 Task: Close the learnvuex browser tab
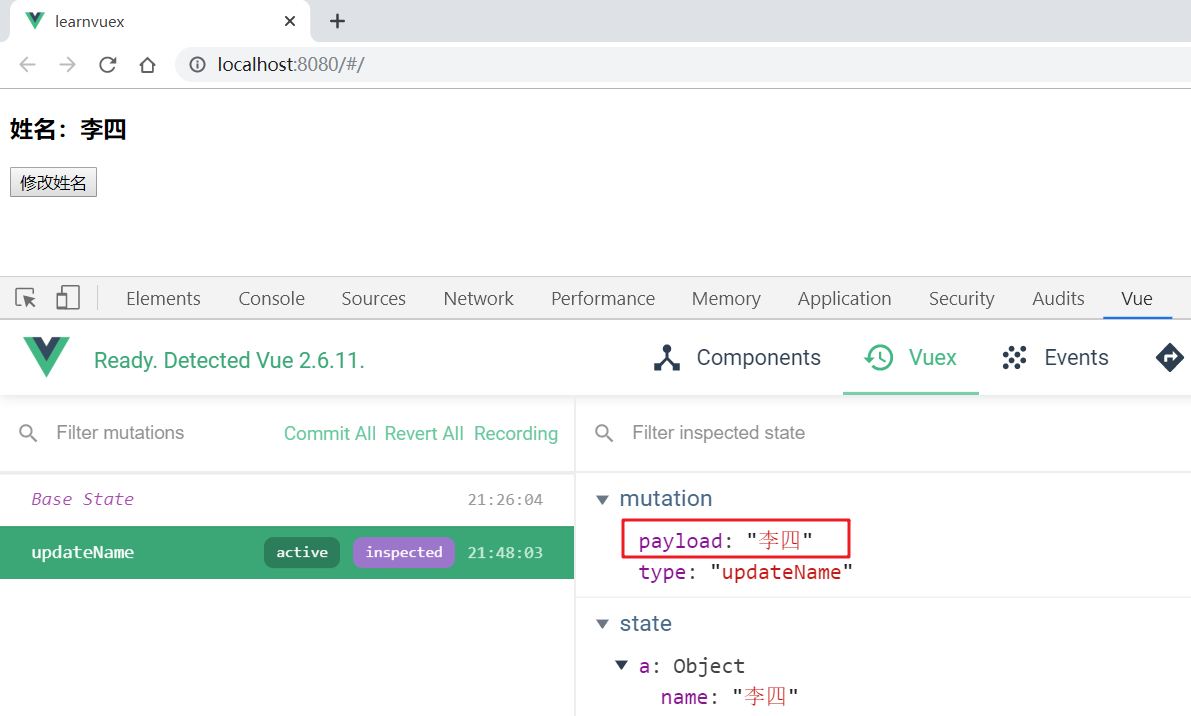coord(291,21)
